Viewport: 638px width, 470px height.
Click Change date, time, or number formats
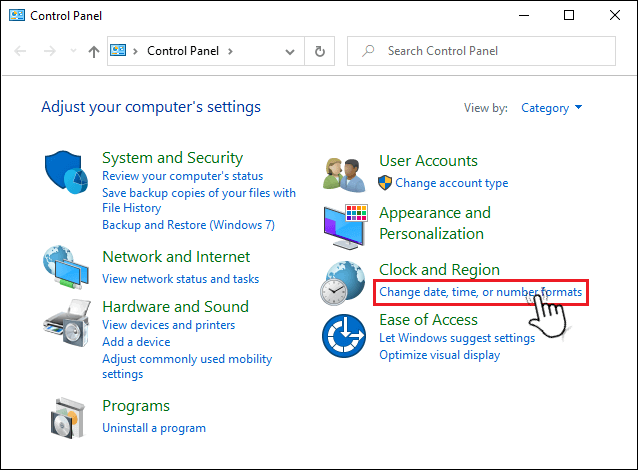pos(480,292)
